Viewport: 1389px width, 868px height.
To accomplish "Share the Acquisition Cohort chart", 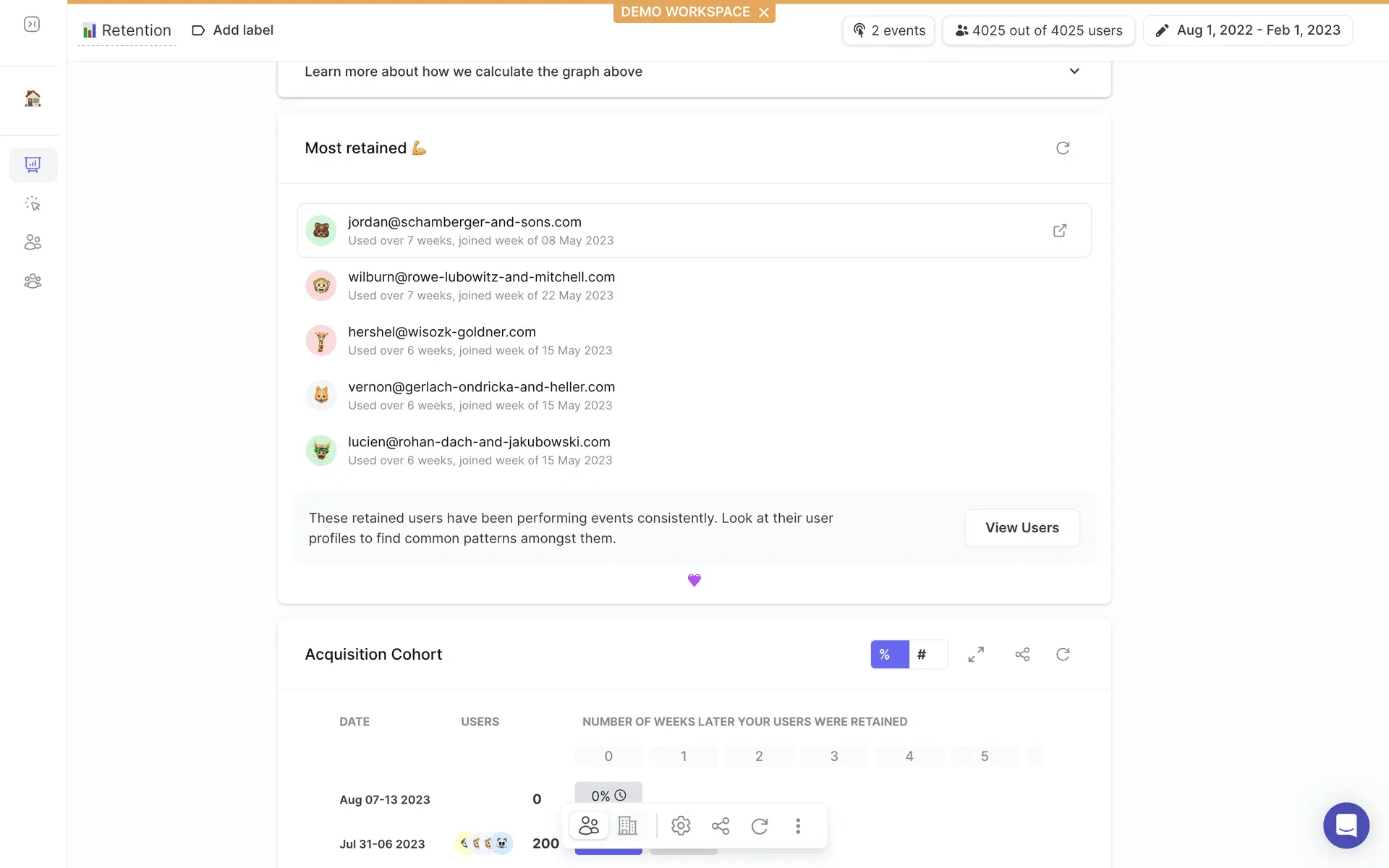I will (x=1022, y=655).
